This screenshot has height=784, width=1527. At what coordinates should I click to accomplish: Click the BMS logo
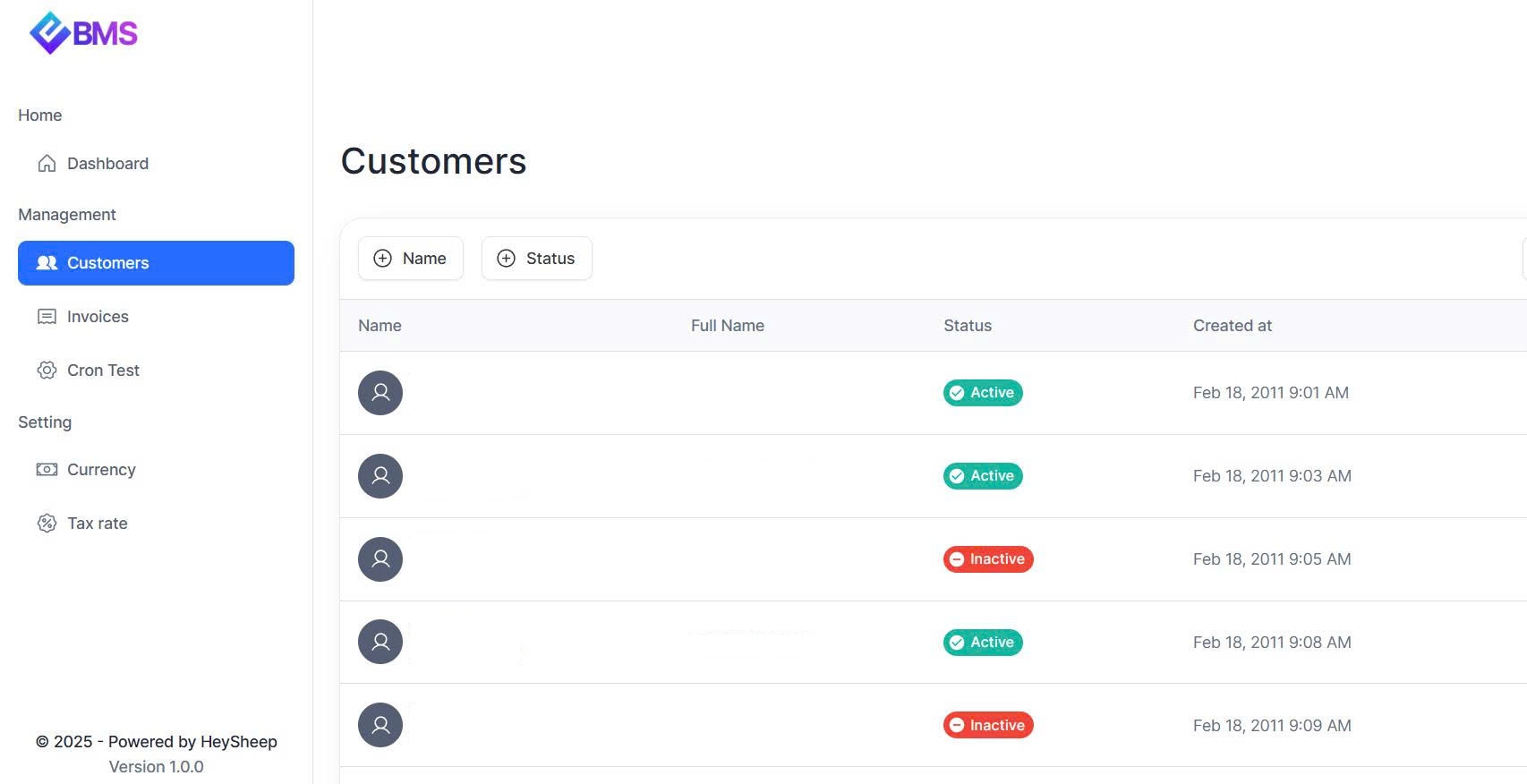83,33
